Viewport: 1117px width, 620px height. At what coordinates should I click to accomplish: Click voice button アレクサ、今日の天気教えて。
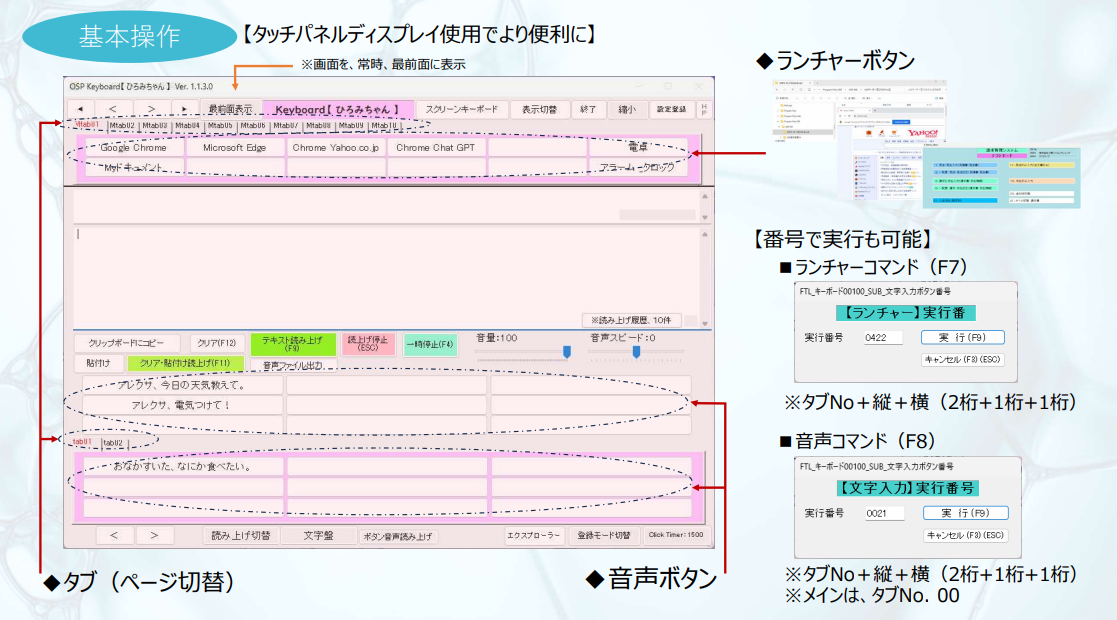(x=182, y=385)
